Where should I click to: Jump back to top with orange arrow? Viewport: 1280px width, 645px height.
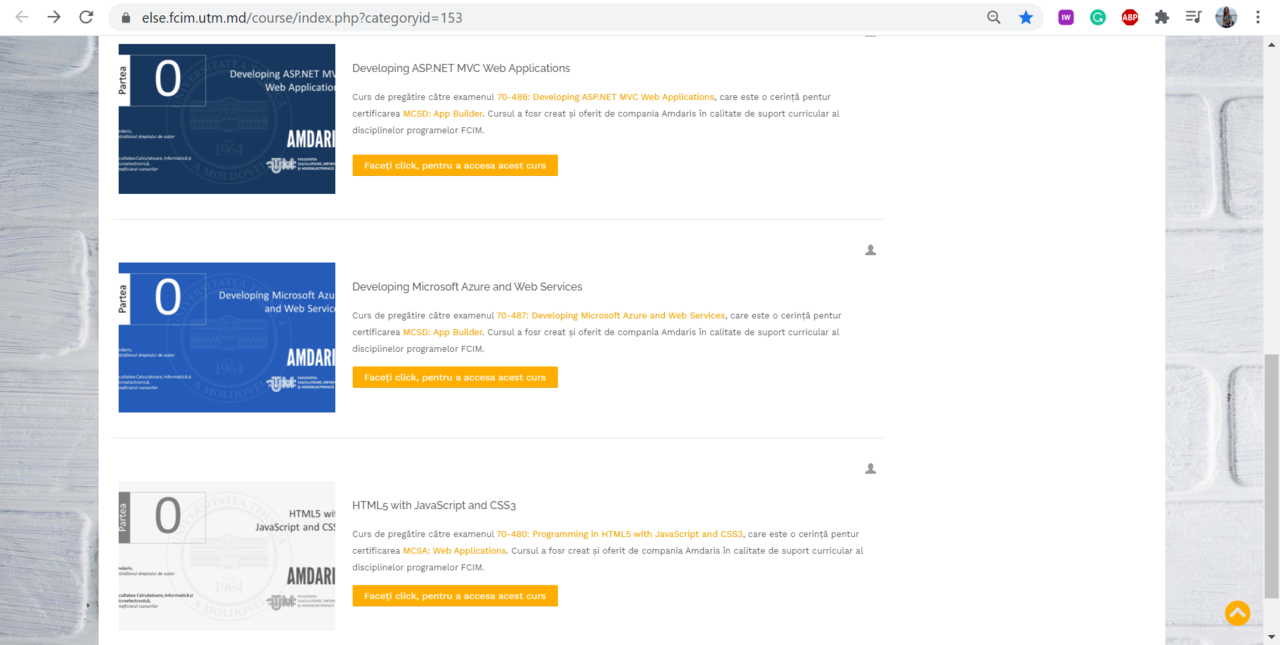point(1237,613)
